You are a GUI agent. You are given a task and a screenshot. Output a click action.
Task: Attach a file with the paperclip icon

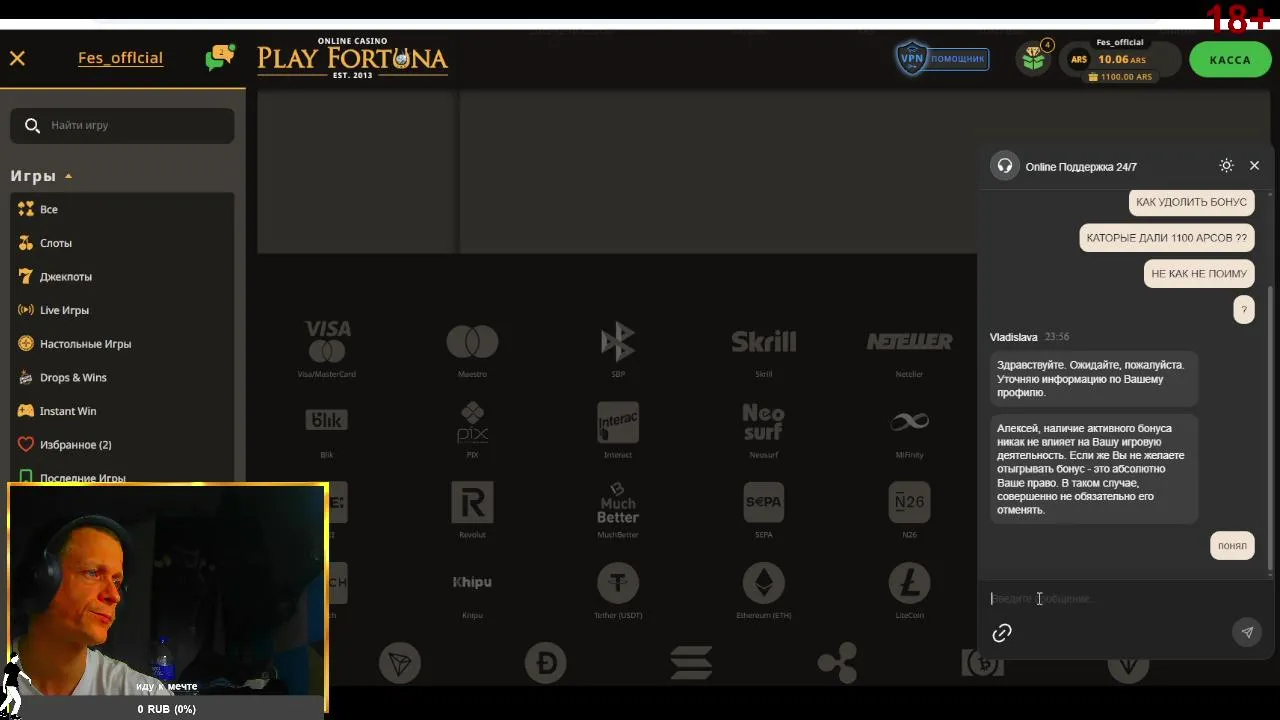(1002, 633)
